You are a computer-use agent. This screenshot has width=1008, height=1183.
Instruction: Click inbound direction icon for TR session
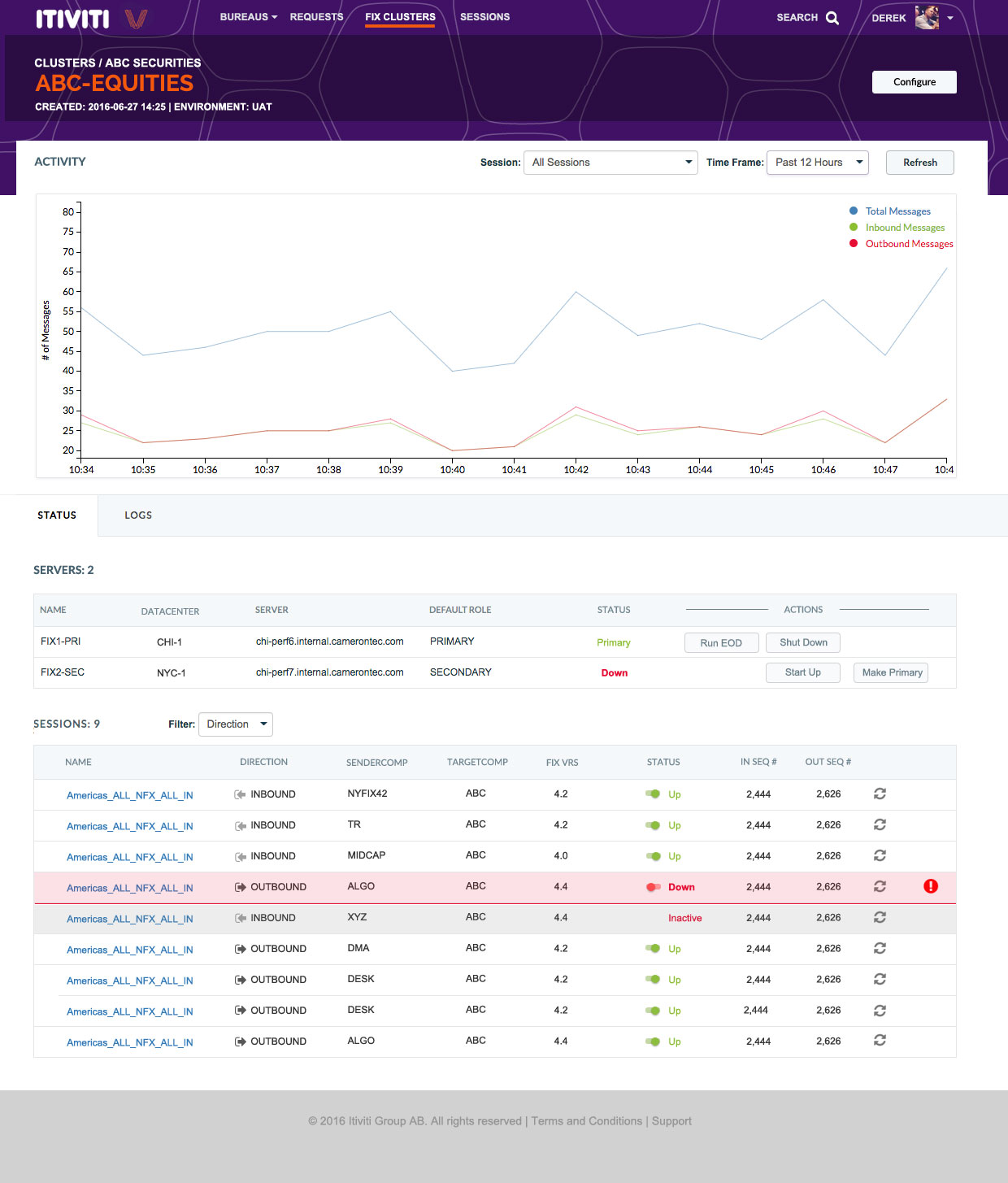tap(241, 825)
